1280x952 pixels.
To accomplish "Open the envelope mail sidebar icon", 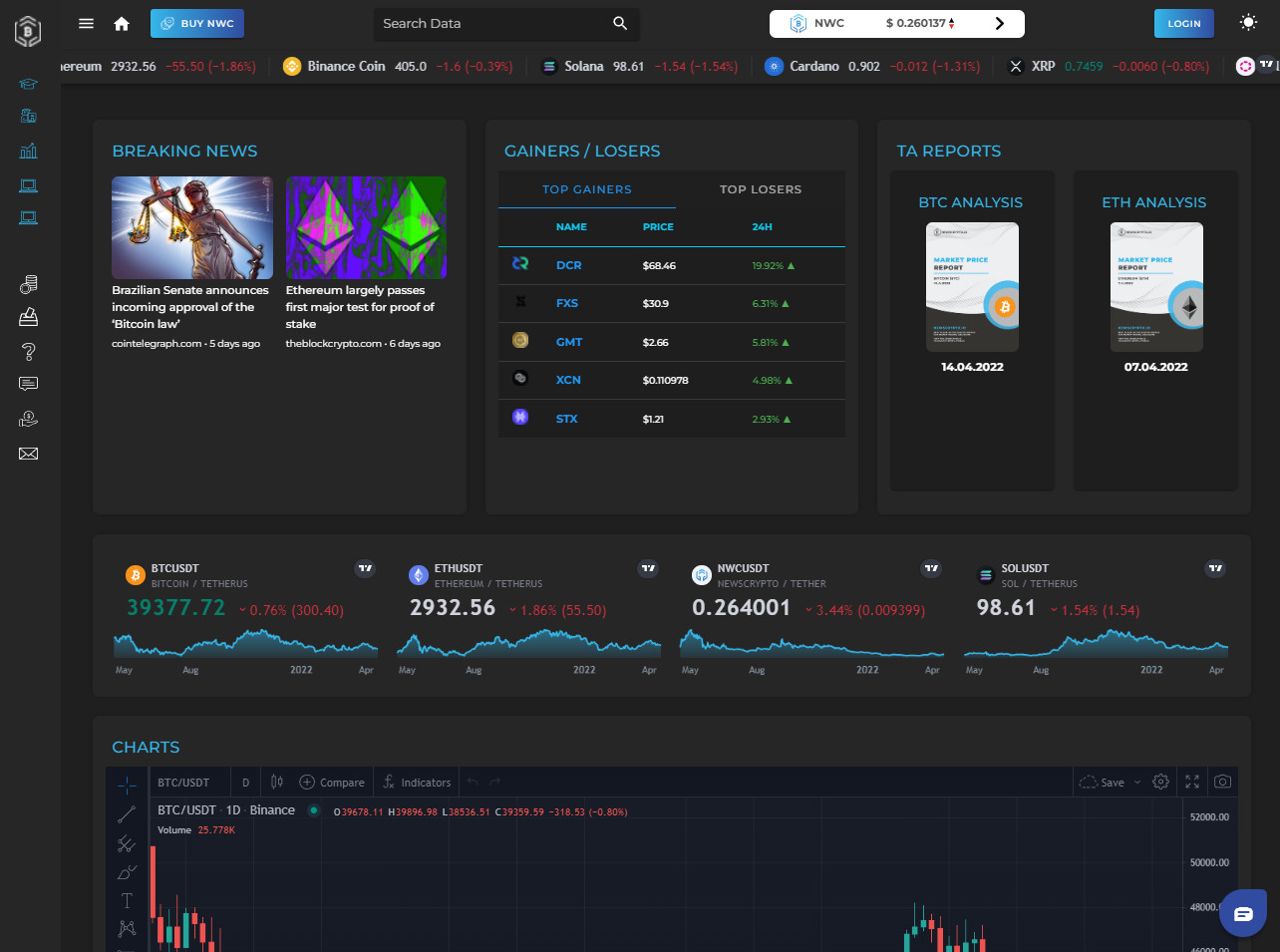I will 29,454.
